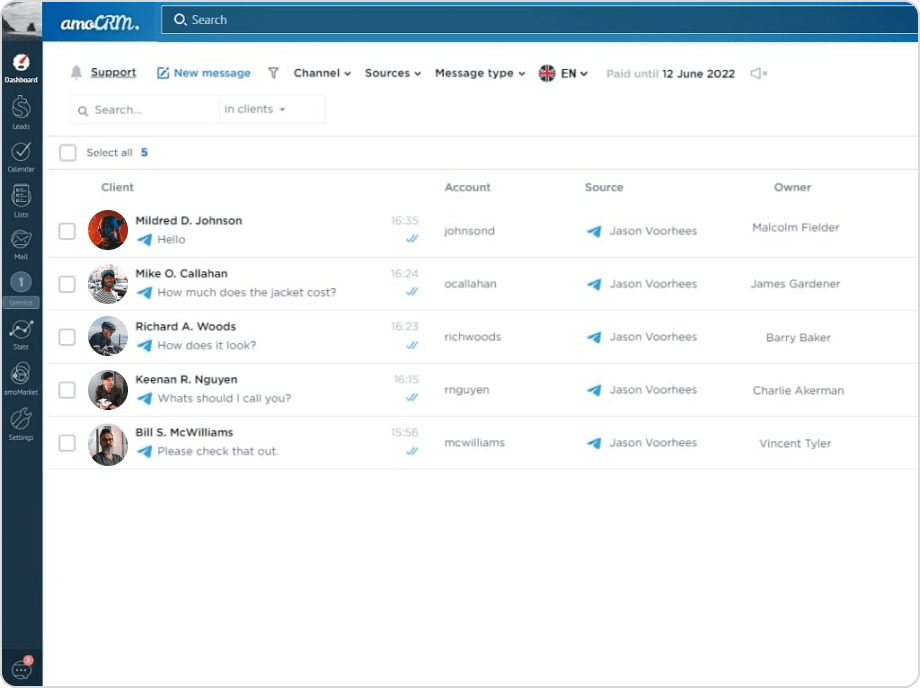920x688 pixels.
Task: Start a New message
Action: (203, 73)
